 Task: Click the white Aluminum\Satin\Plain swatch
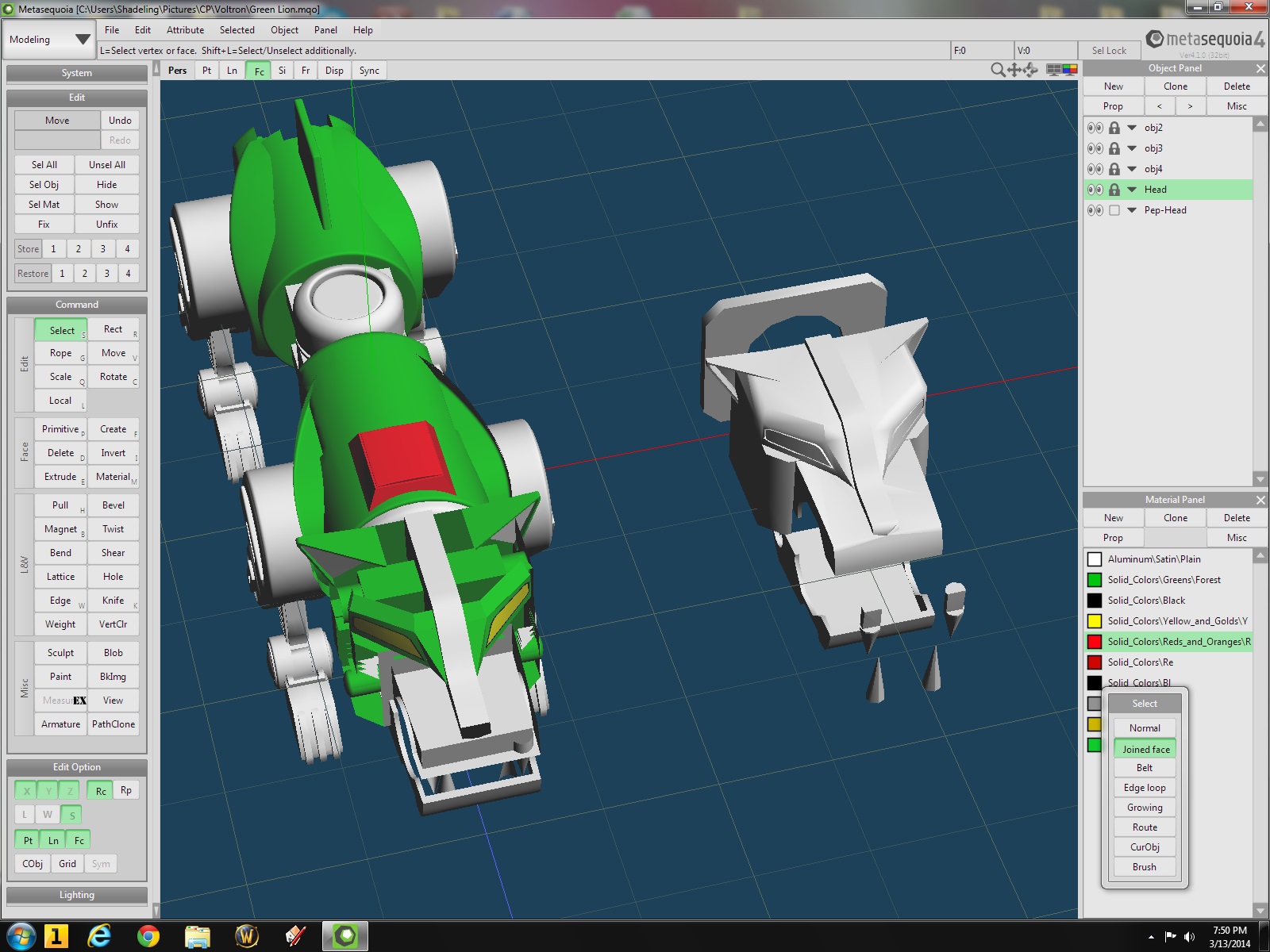point(1095,559)
